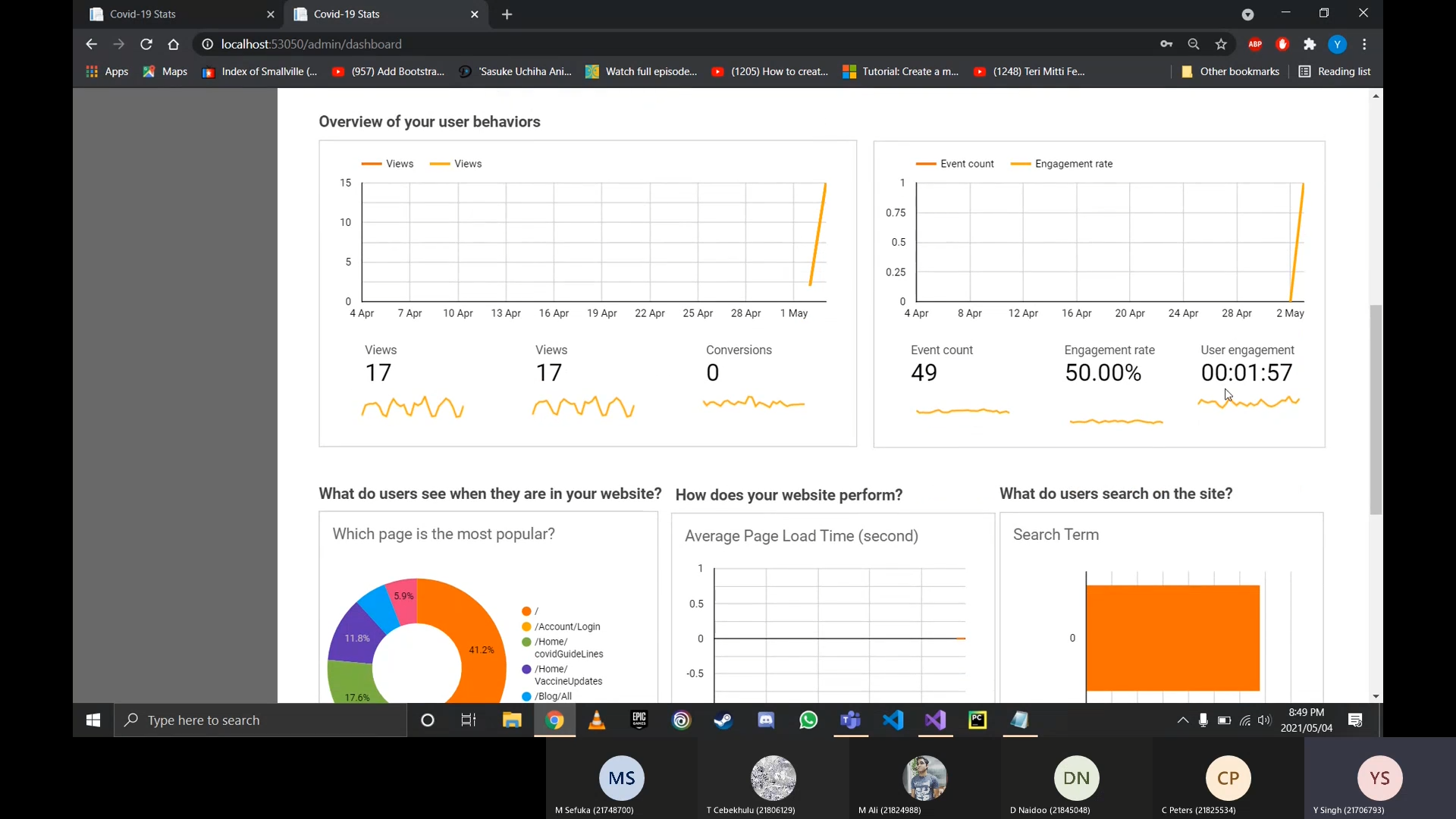
Task: Click the Windows search input field
Action: tap(262, 720)
